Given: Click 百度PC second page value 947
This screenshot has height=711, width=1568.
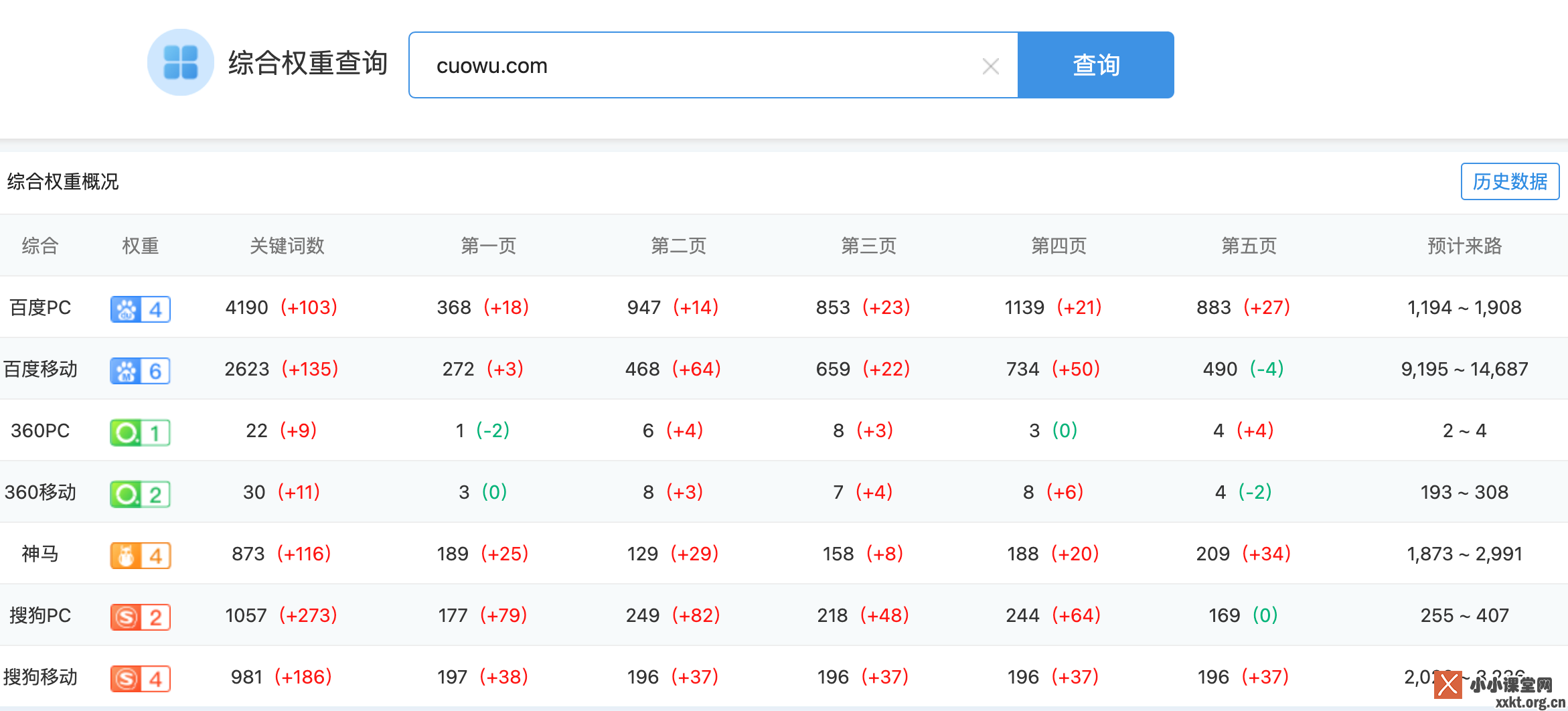Looking at the screenshot, I should click(644, 307).
